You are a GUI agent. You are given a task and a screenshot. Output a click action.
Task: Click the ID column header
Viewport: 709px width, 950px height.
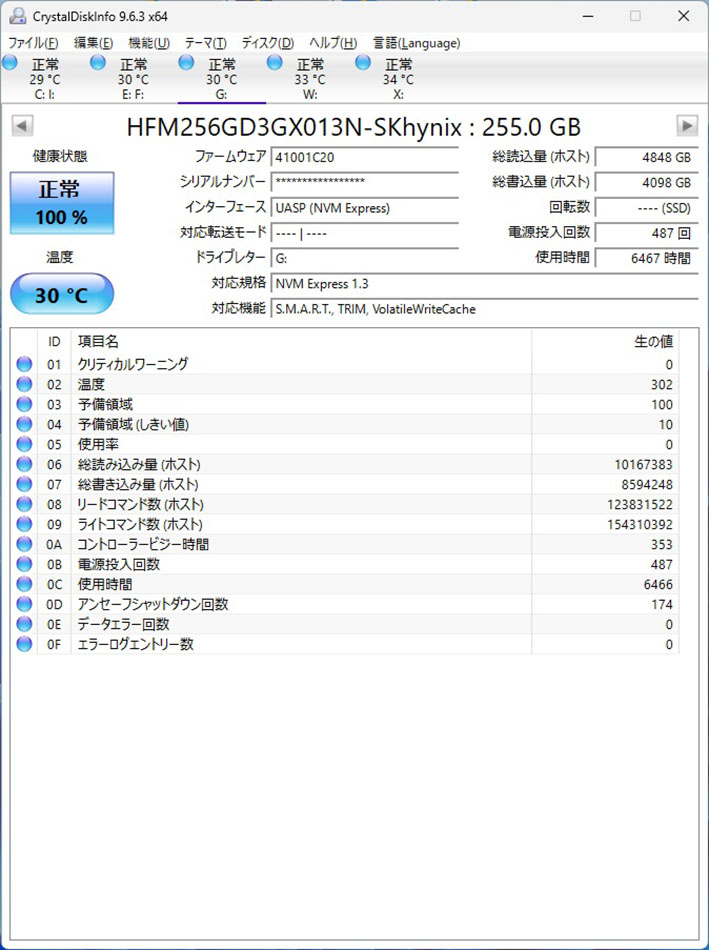[x=54, y=342]
